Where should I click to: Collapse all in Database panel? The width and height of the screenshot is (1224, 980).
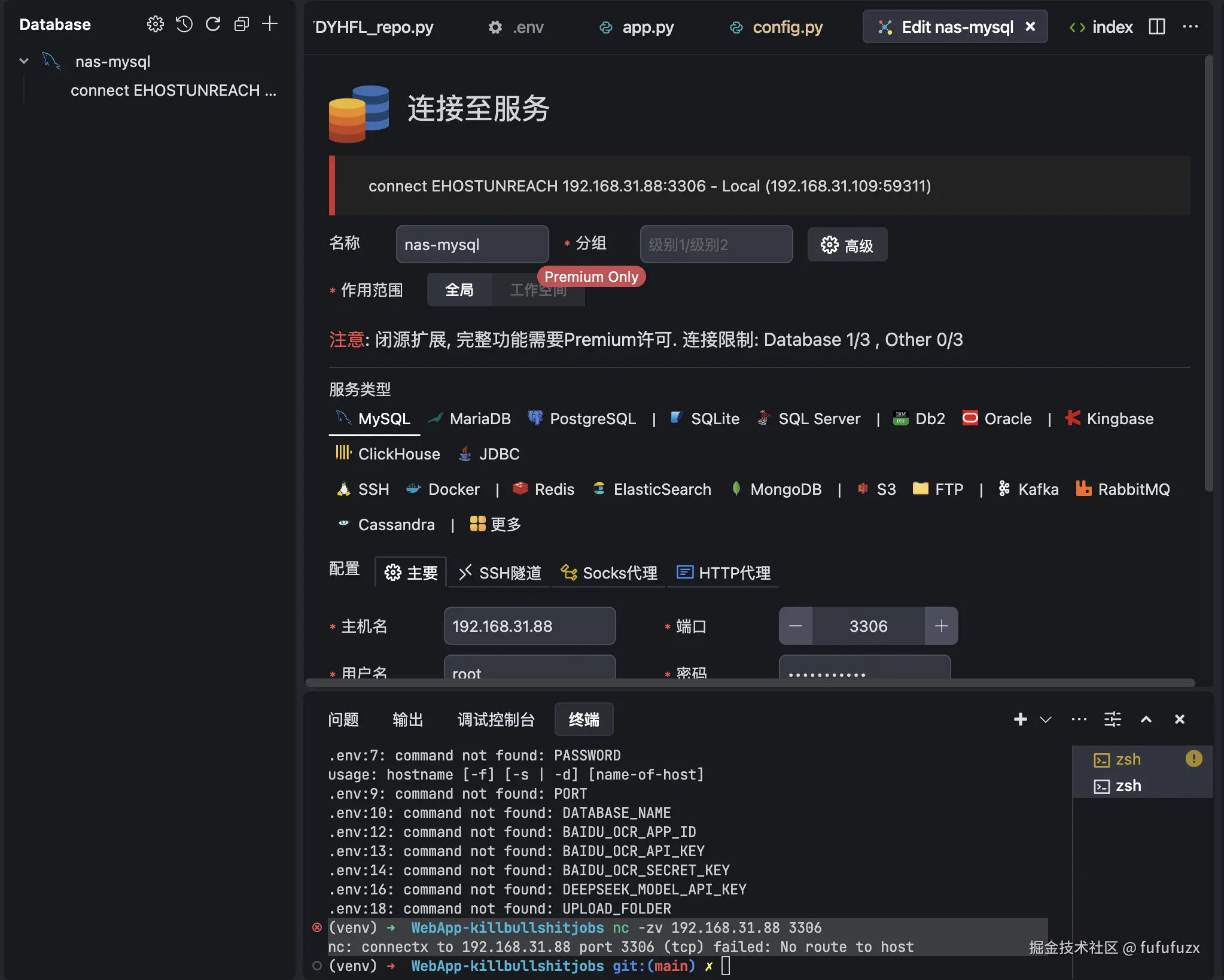coord(242,24)
